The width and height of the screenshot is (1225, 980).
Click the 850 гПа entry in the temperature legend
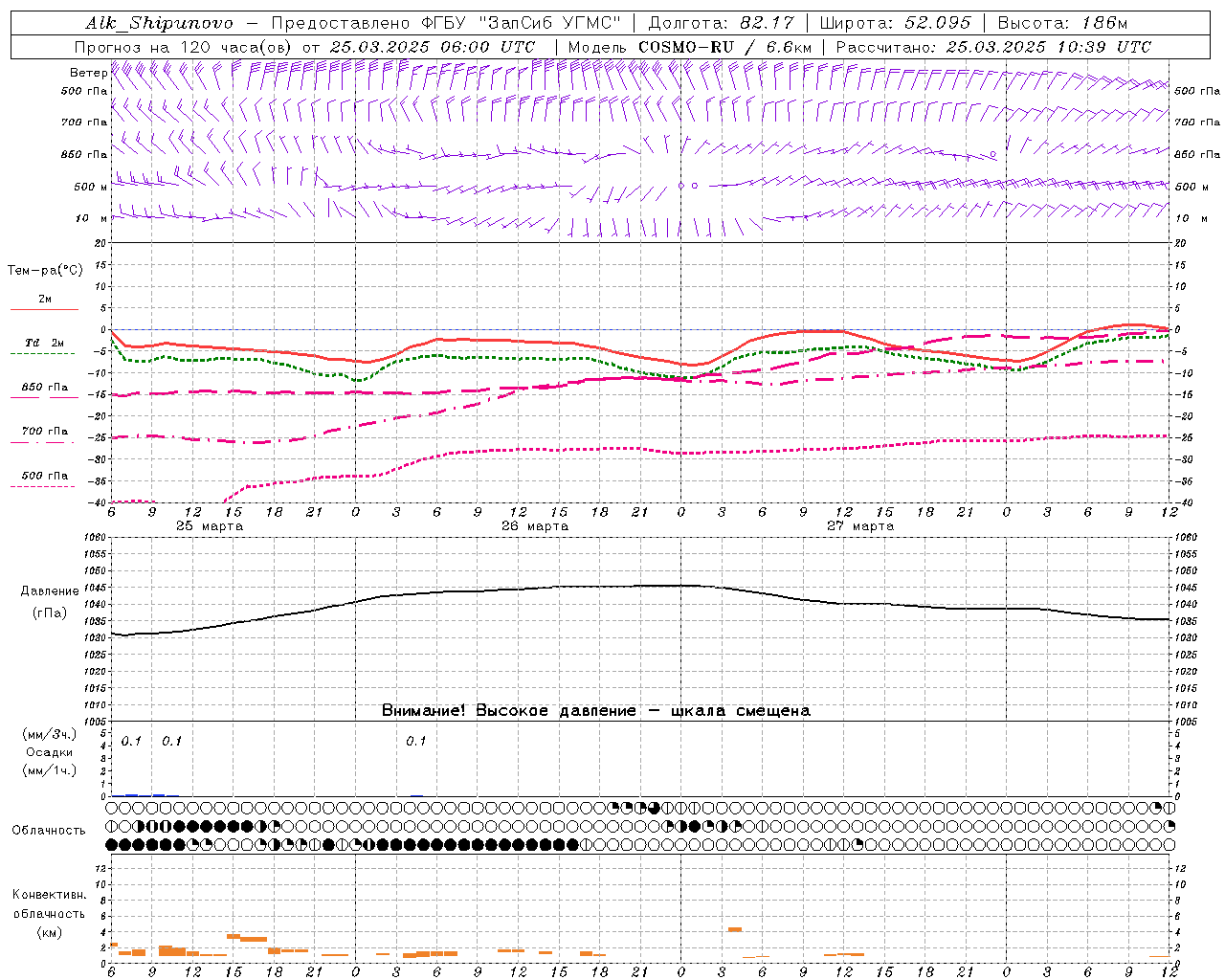(45, 388)
